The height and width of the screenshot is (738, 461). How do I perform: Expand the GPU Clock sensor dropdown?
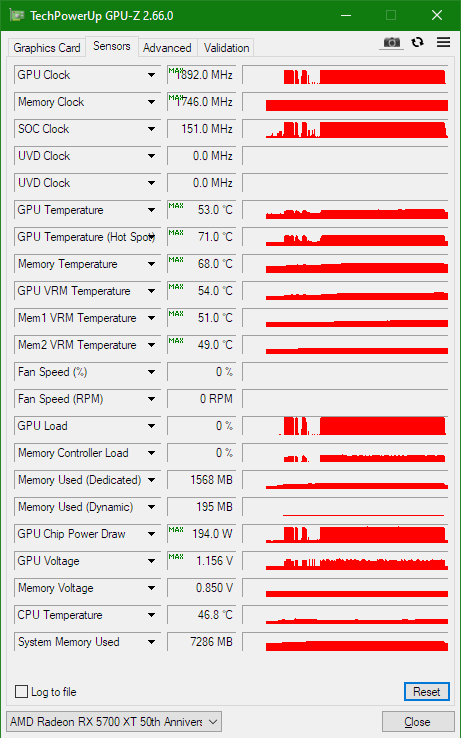coord(151,75)
